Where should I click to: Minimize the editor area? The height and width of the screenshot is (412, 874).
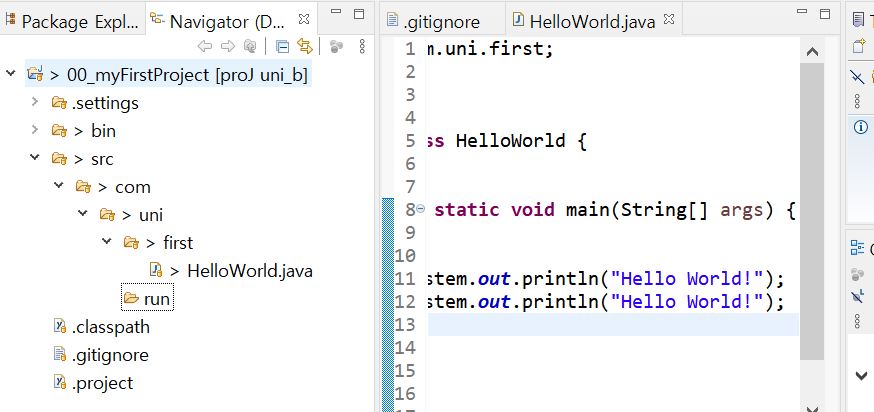802,12
